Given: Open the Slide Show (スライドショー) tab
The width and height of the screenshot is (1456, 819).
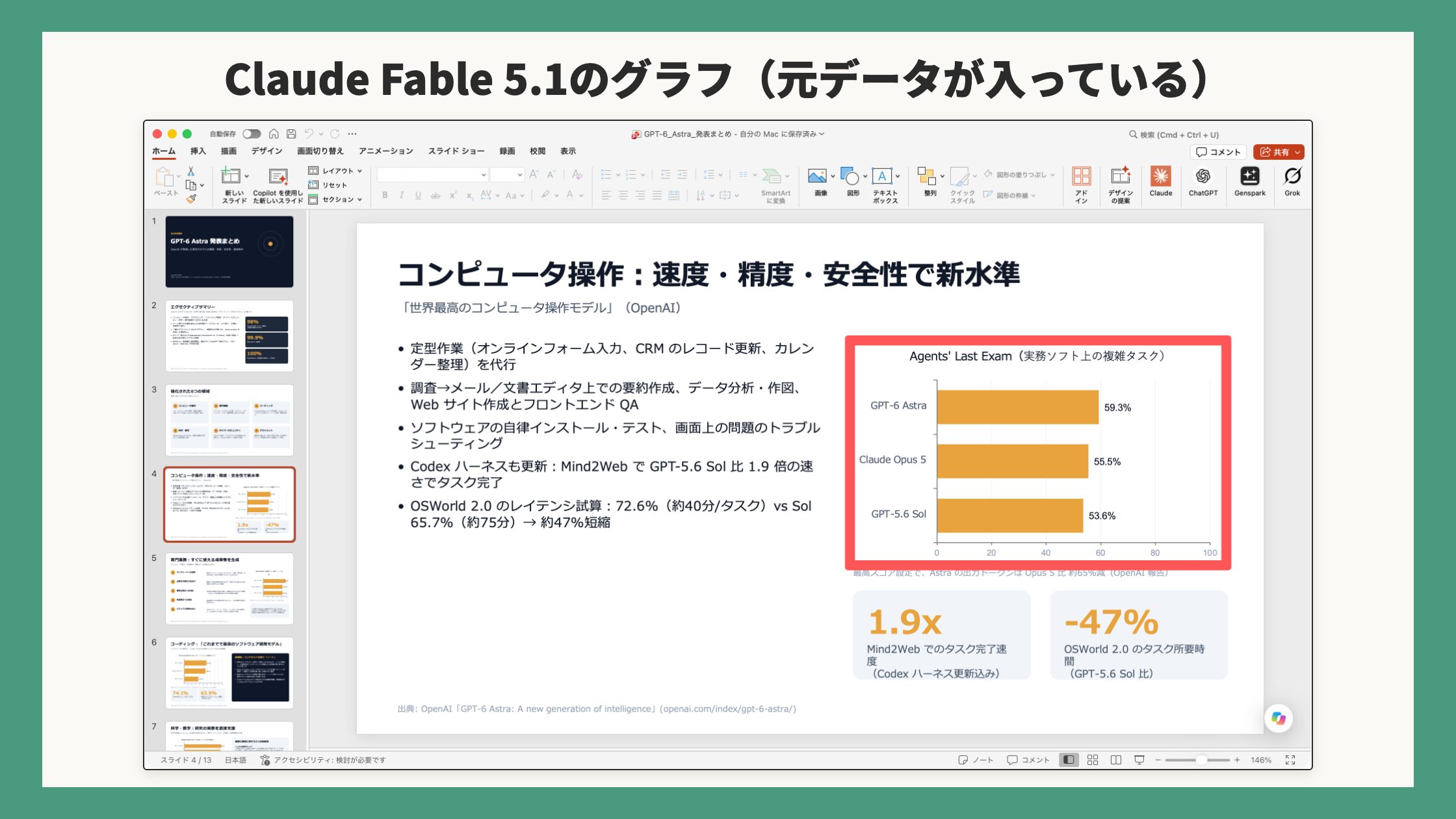Looking at the screenshot, I should coord(456,151).
